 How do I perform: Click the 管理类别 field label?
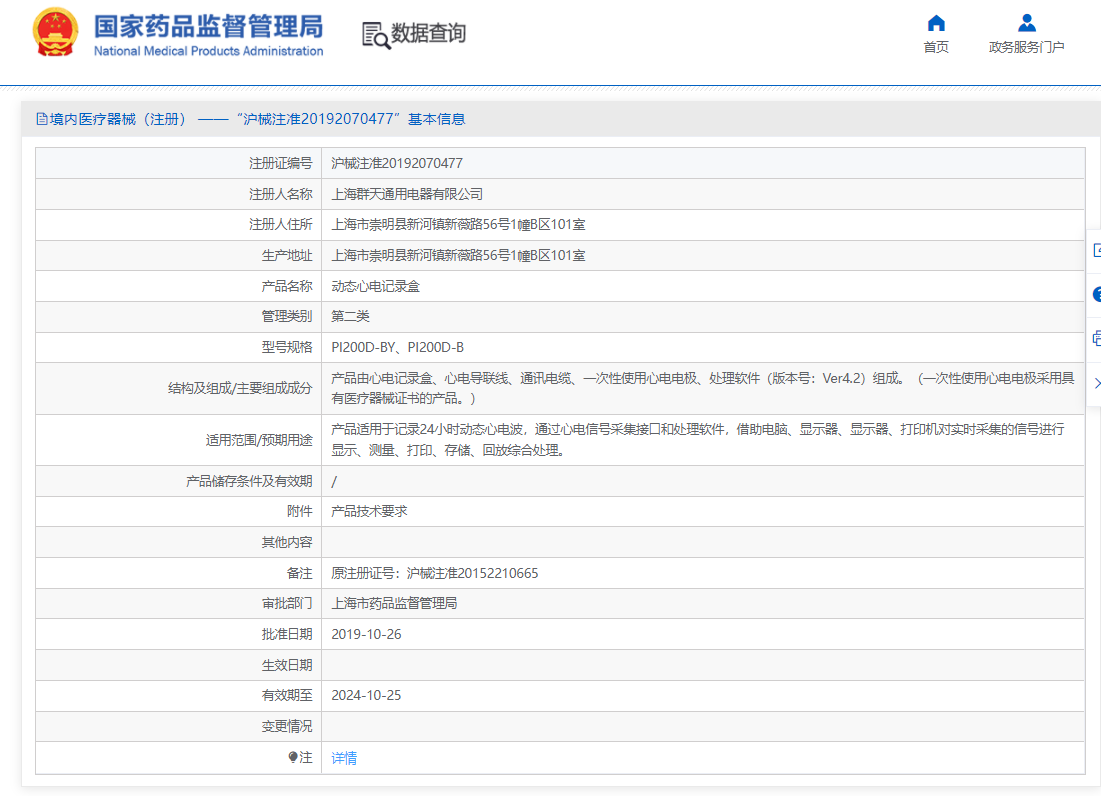coord(286,316)
